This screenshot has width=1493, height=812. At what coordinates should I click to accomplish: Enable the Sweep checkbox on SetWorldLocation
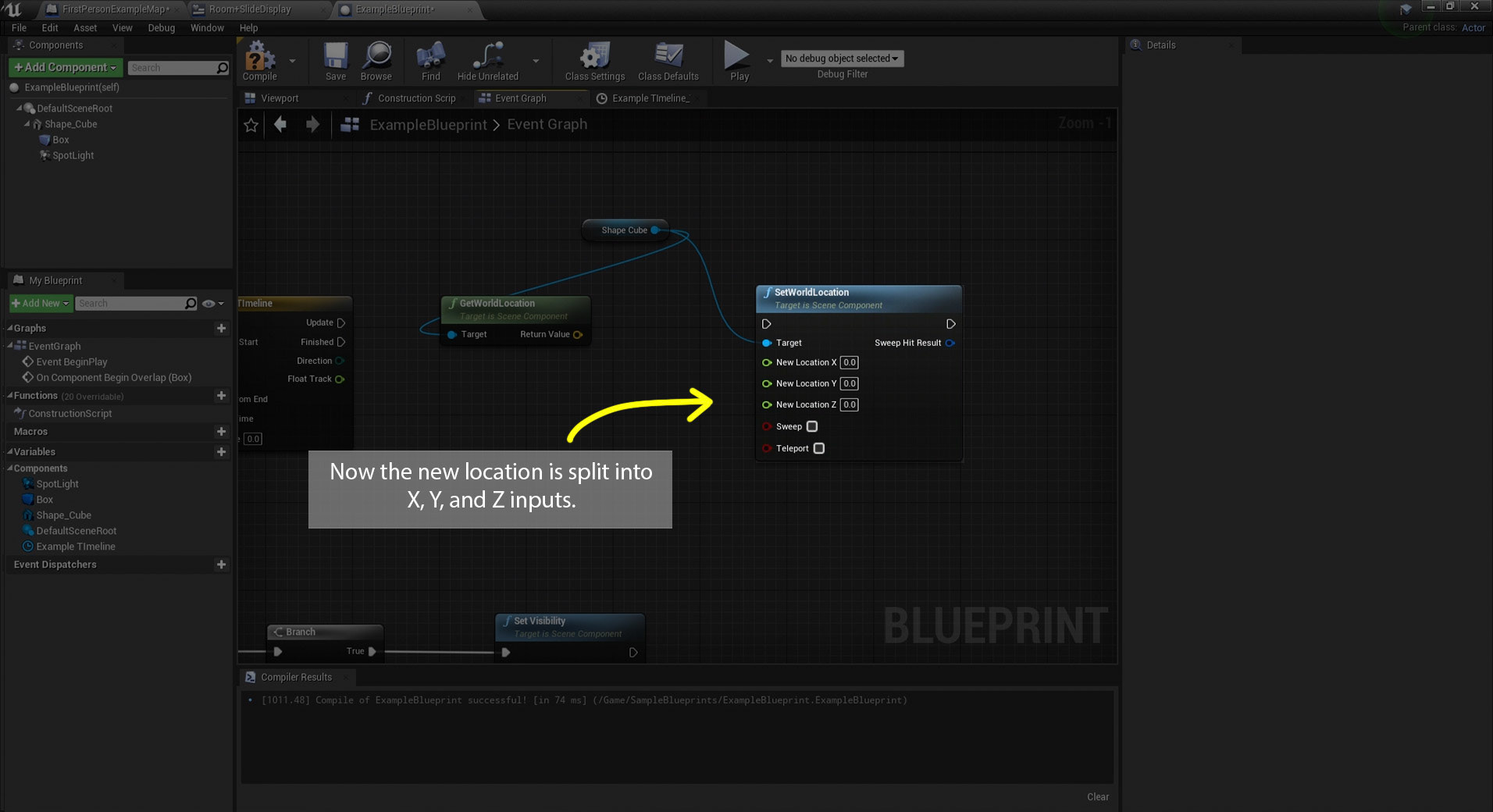(812, 426)
